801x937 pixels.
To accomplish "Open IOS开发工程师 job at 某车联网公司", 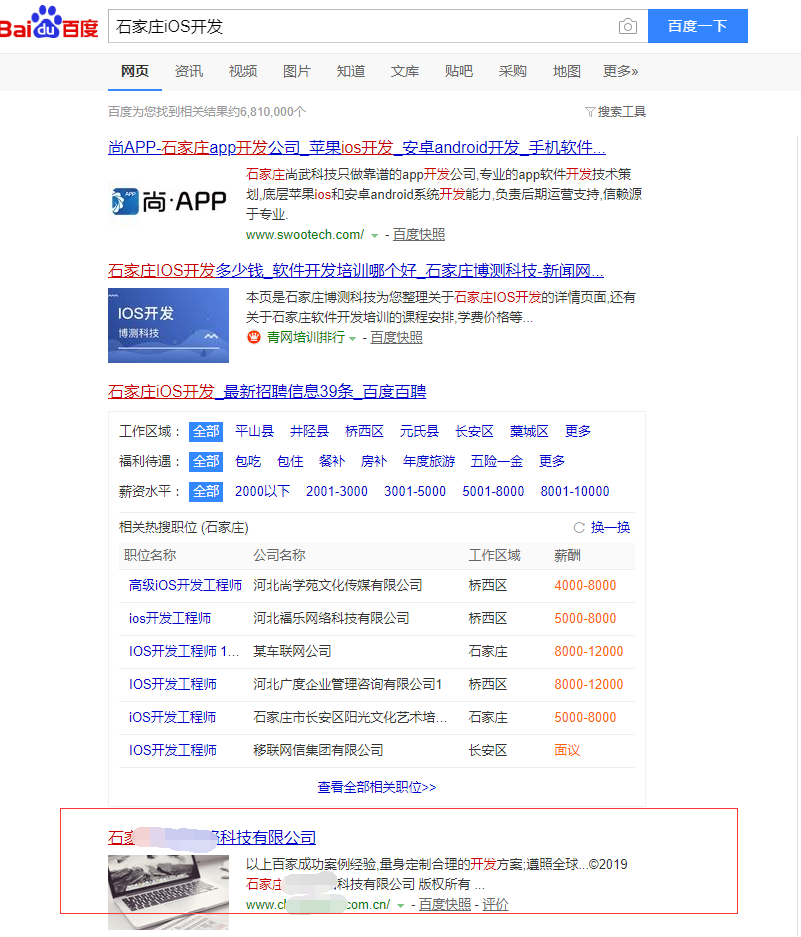I will click(184, 651).
